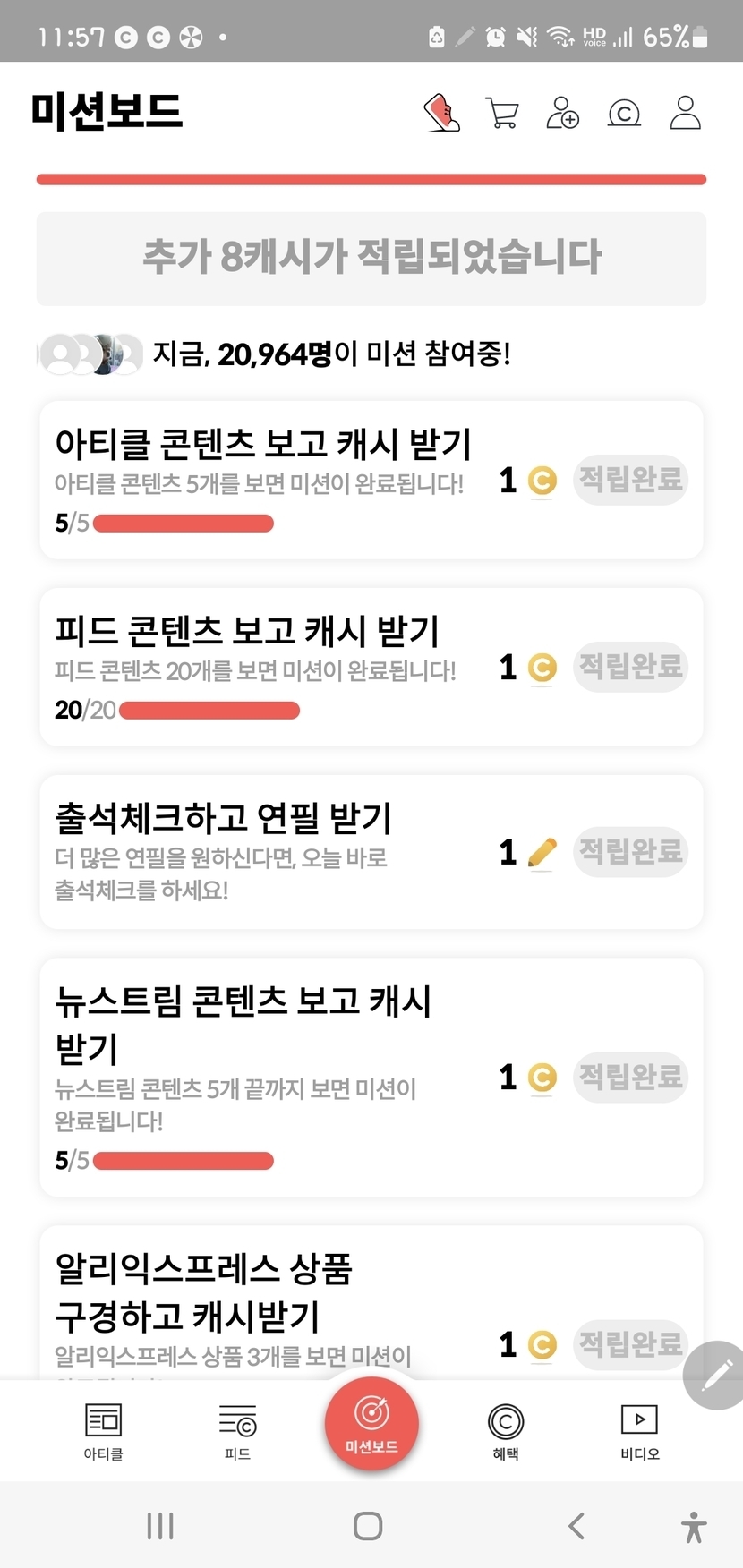Screen dimensions: 743x1568
Task: Tap the coin icon on 아티클 mission
Action: [542, 481]
